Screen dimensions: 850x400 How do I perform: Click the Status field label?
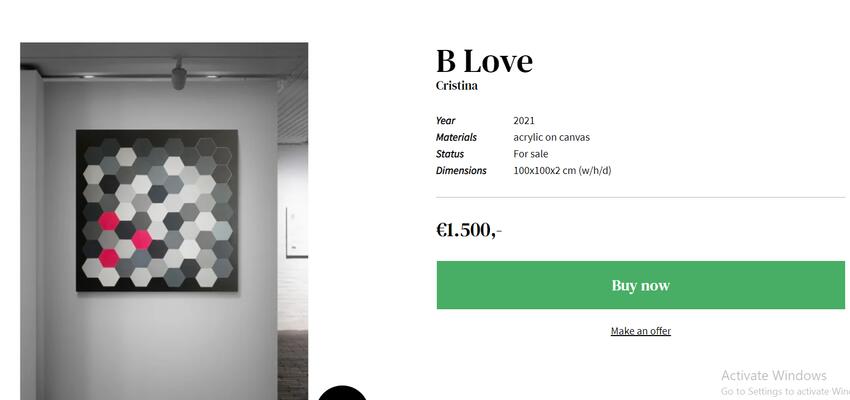point(450,154)
